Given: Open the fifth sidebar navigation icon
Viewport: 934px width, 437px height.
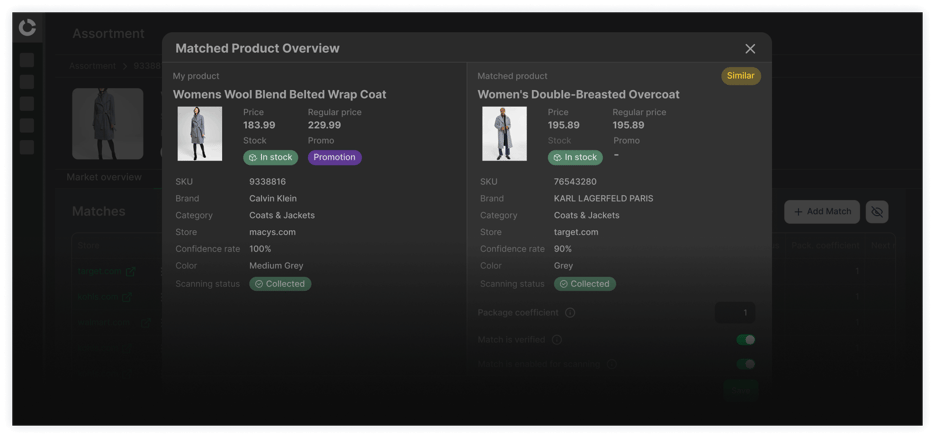Looking at the screenshot, I should click(27, 147).
